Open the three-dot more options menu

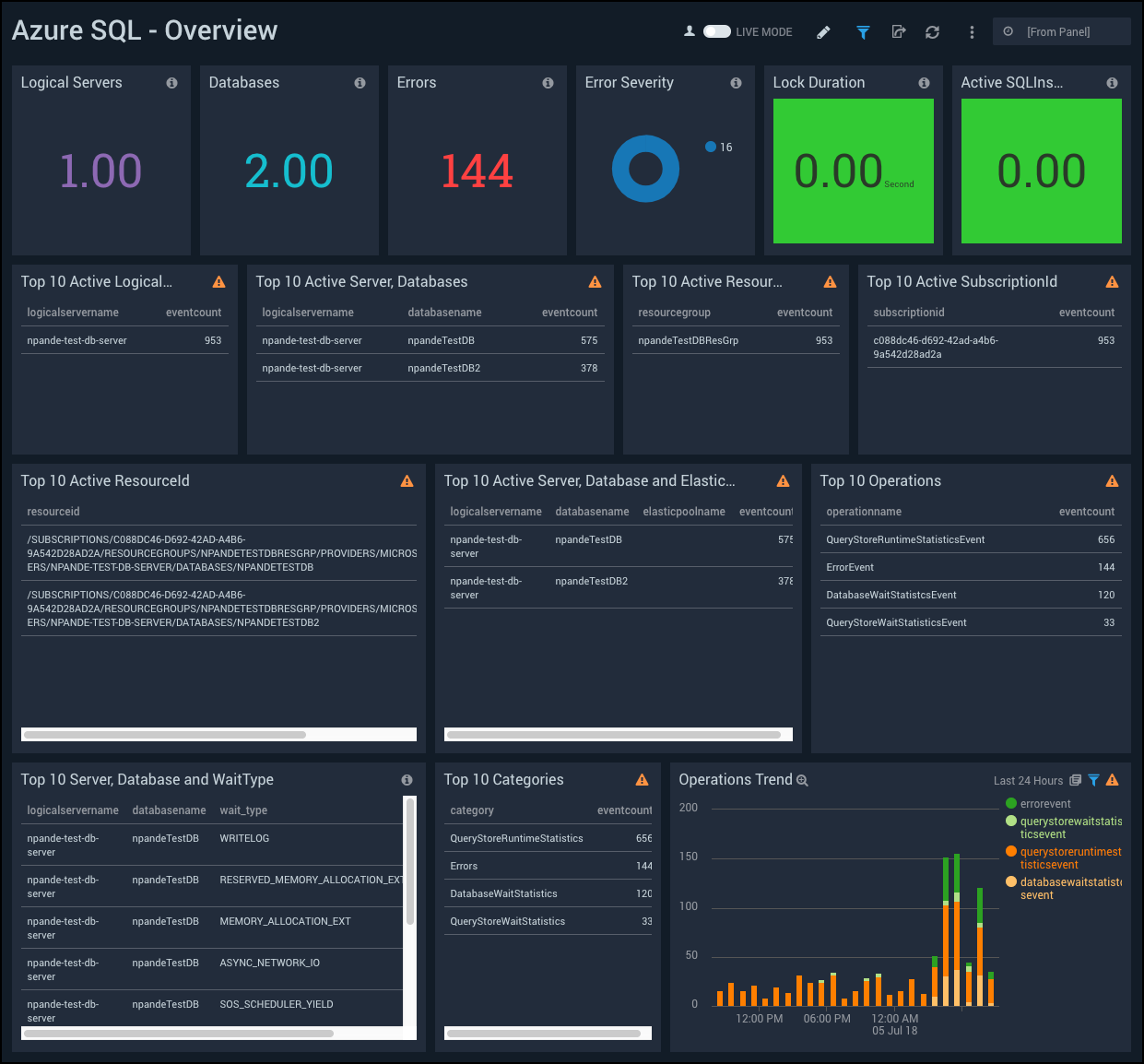[972, 32]
